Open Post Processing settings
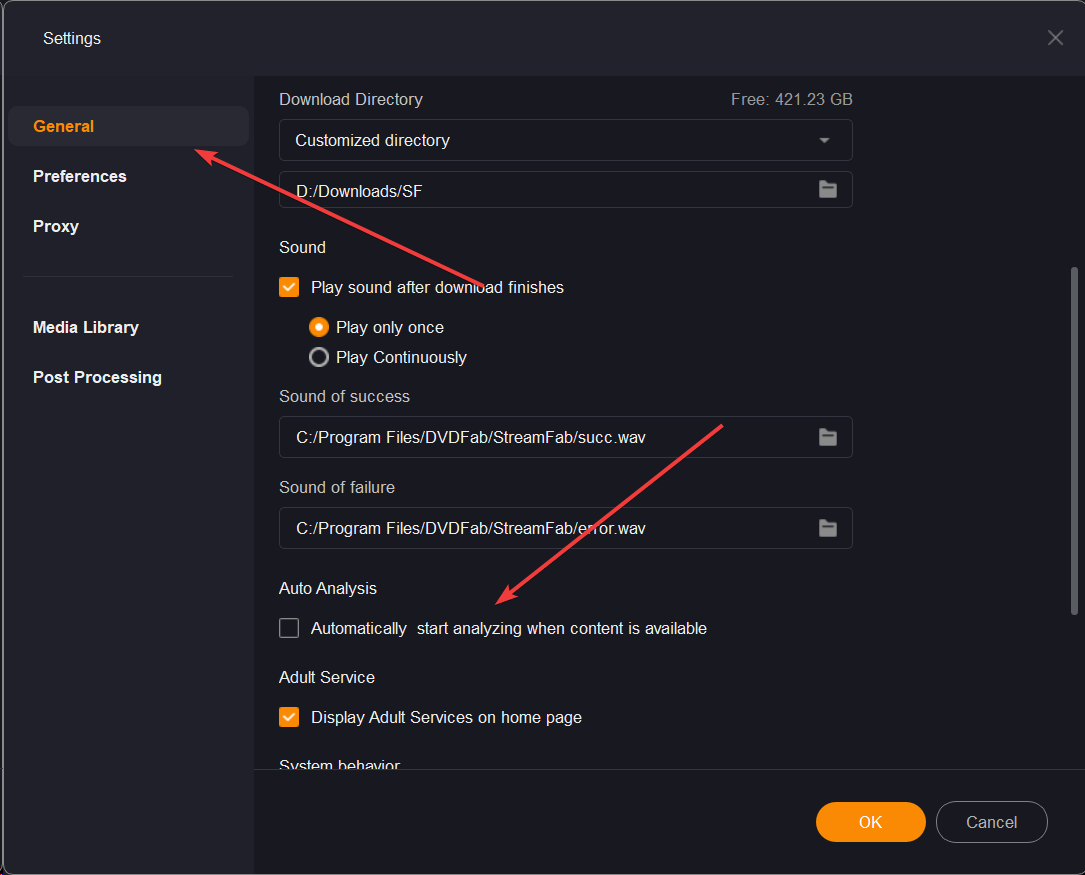The image size is (1085, 875). [x=97, y=377]
